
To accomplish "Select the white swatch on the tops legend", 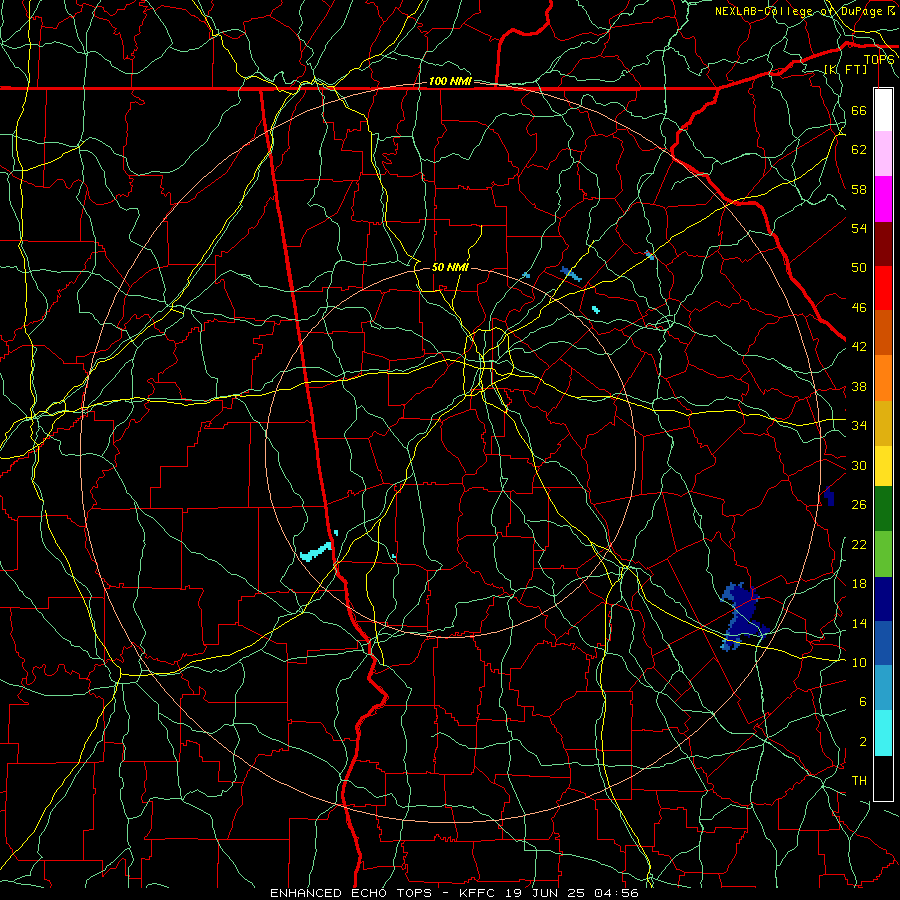I will (883, 110).
